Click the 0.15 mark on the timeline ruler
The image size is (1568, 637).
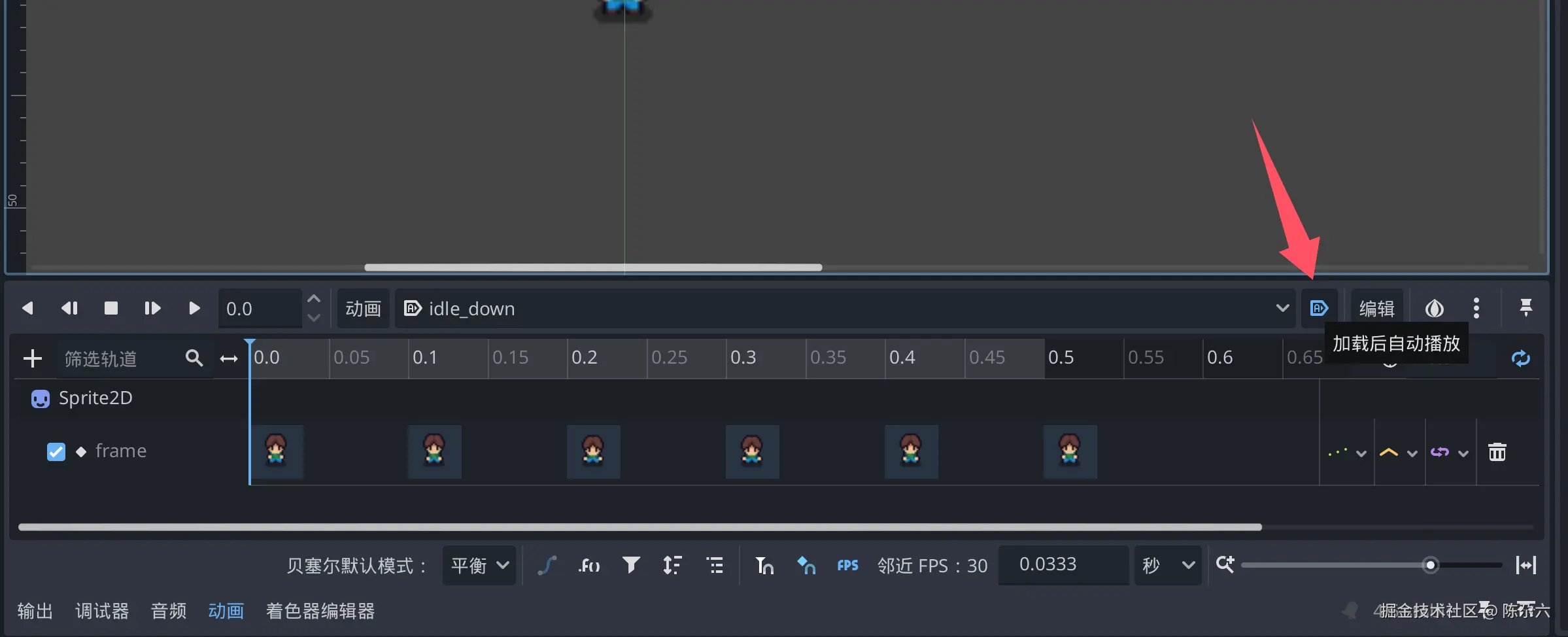click(x=510, y=358)
